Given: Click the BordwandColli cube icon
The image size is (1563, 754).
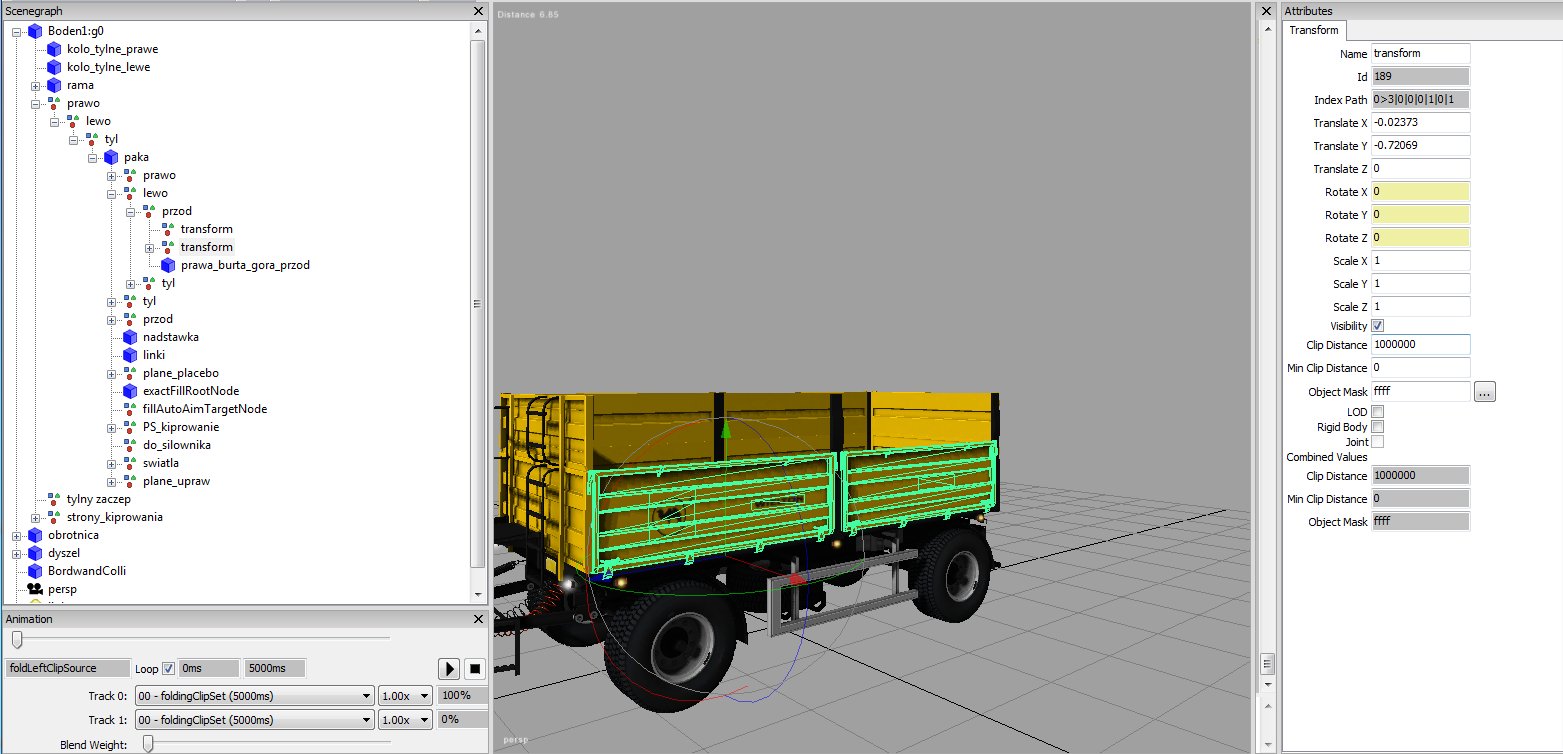Looking at the screenshot, I should tap(35, 571).
